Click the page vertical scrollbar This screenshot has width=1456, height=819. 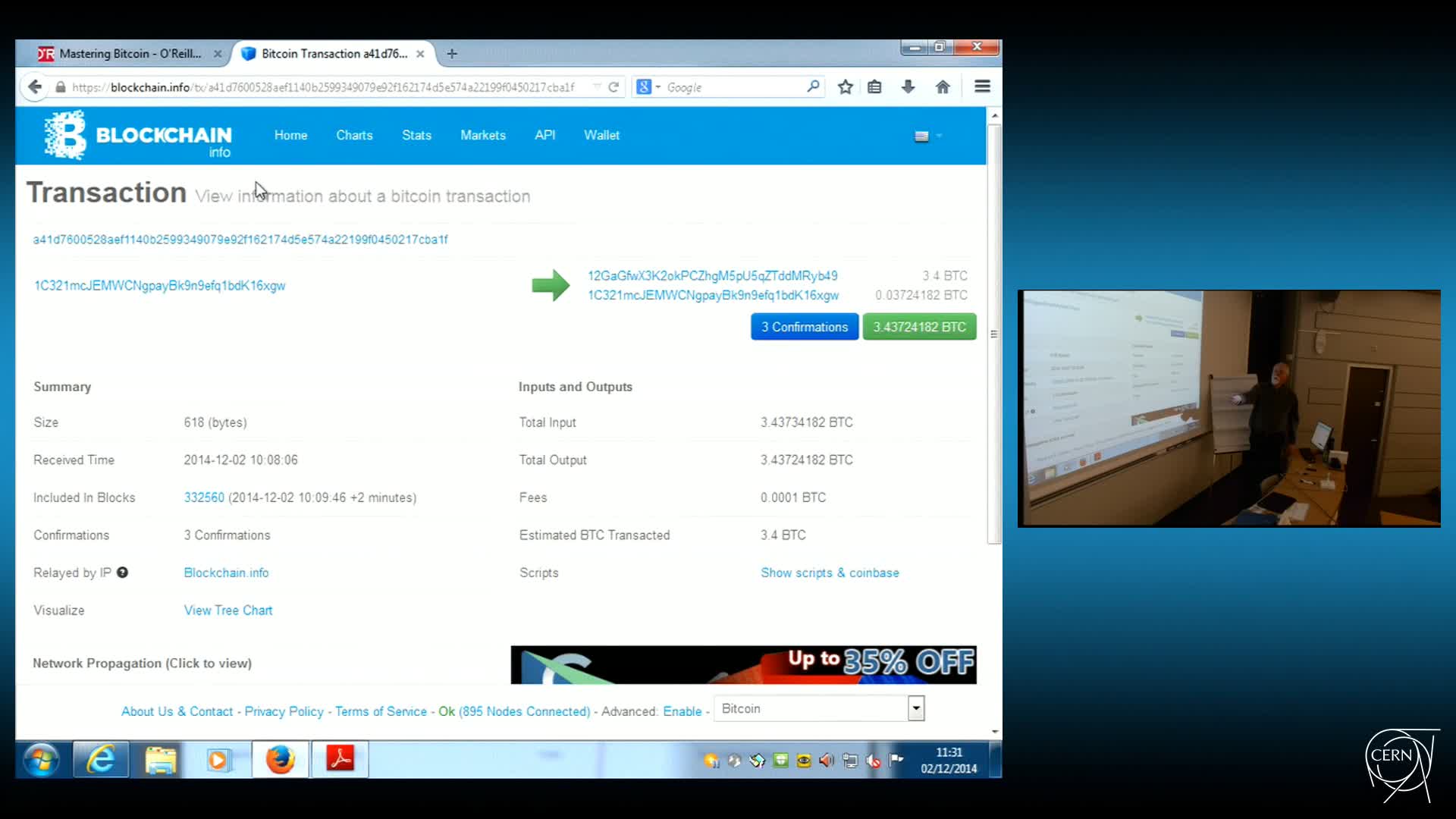click(994, 334)
